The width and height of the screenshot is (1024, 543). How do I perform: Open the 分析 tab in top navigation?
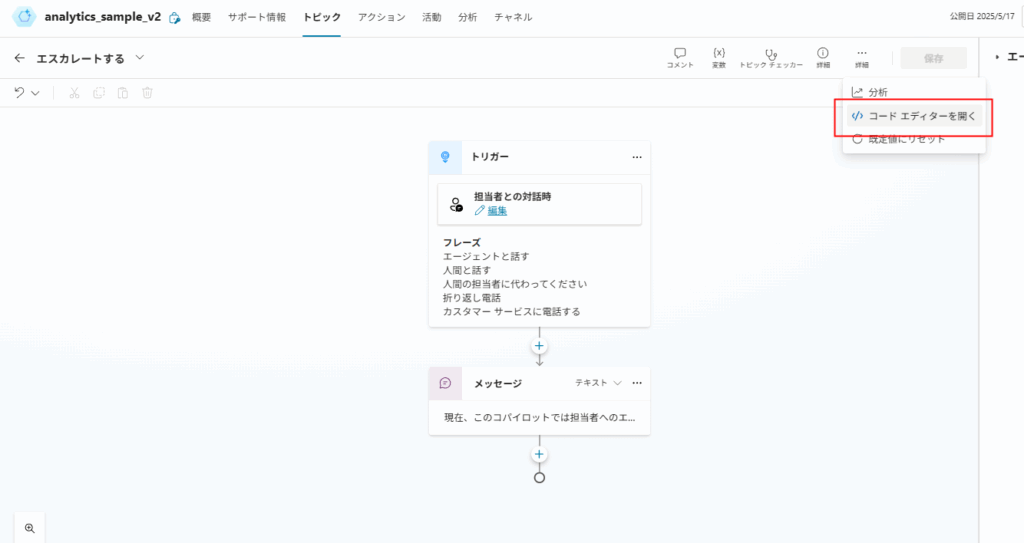468,18
